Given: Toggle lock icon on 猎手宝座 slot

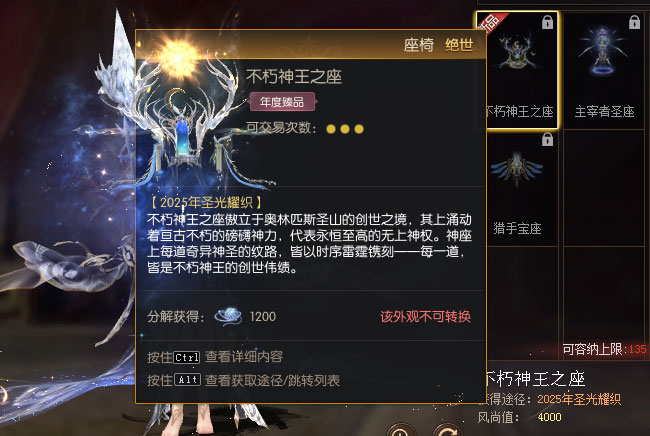Looking at the screenshot, I should click(547, 139).
